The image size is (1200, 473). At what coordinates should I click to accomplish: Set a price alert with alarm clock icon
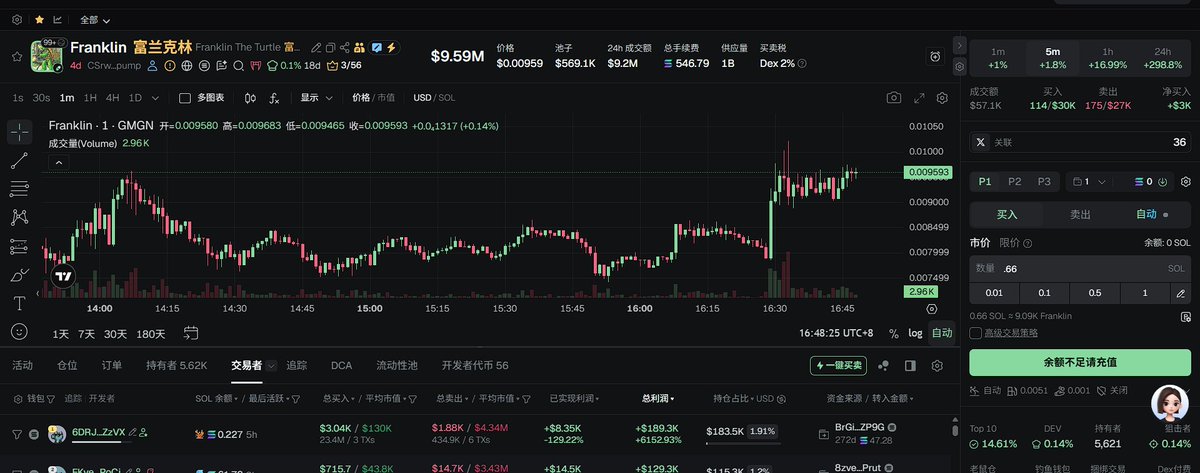point(935,57)
